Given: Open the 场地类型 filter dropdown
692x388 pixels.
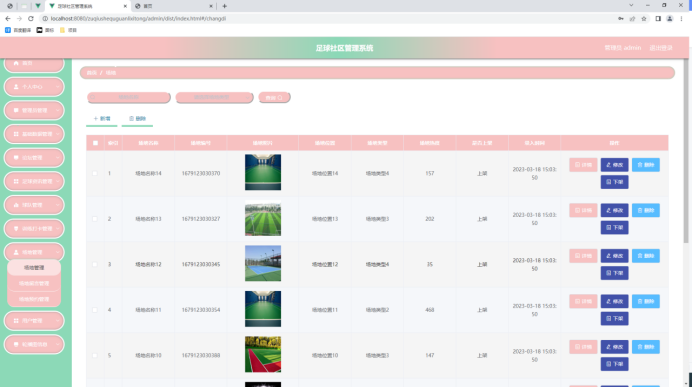Looking at the screenshot, I should pos(214,97).
